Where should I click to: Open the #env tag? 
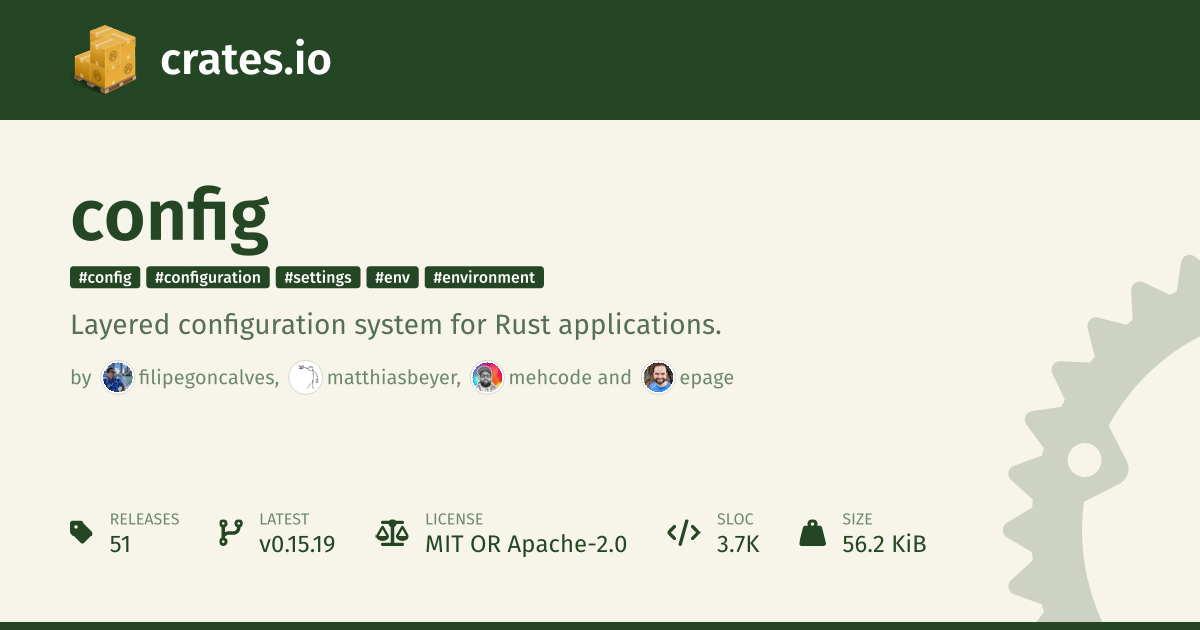coord(393,277)
